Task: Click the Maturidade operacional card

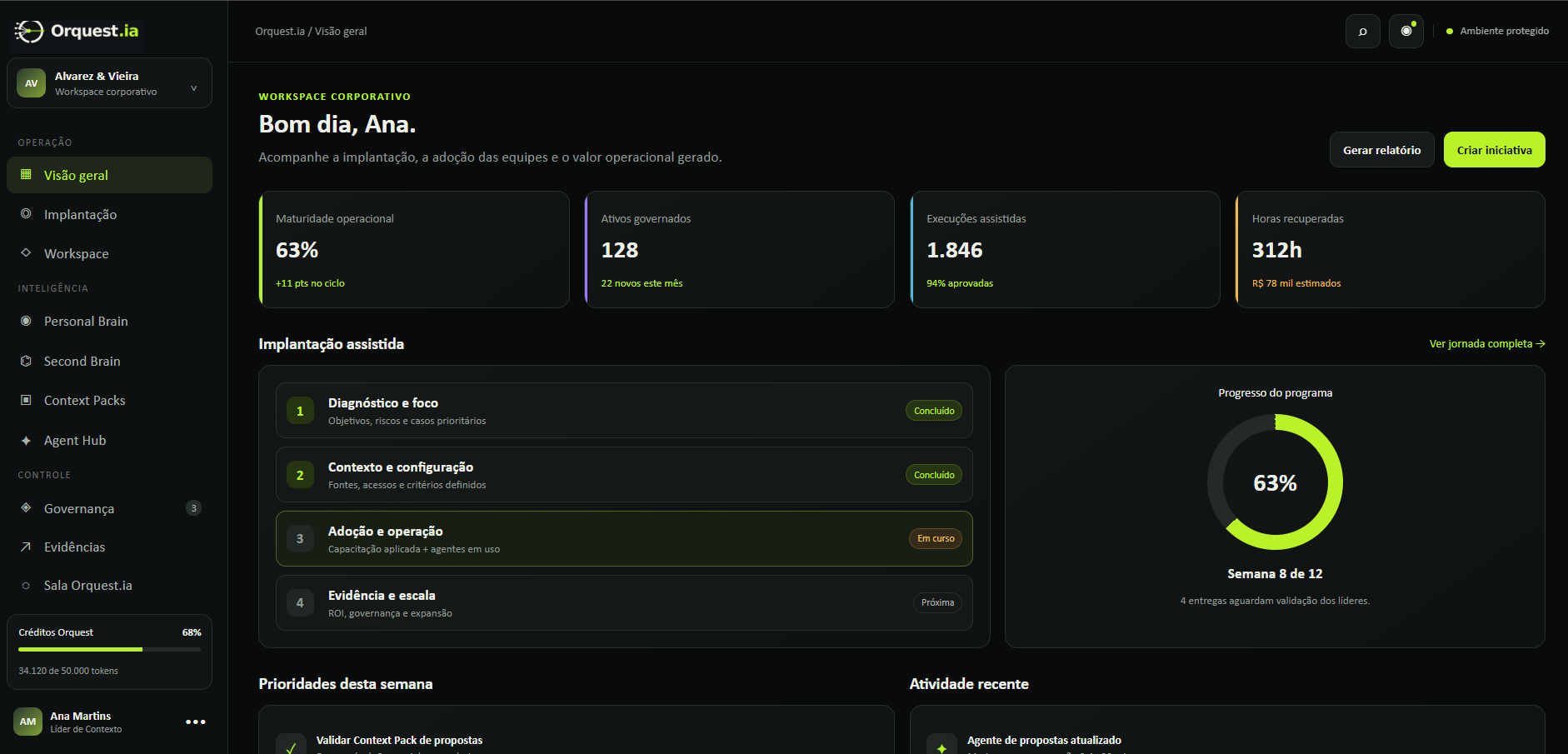Action: [x=414, y=250]
